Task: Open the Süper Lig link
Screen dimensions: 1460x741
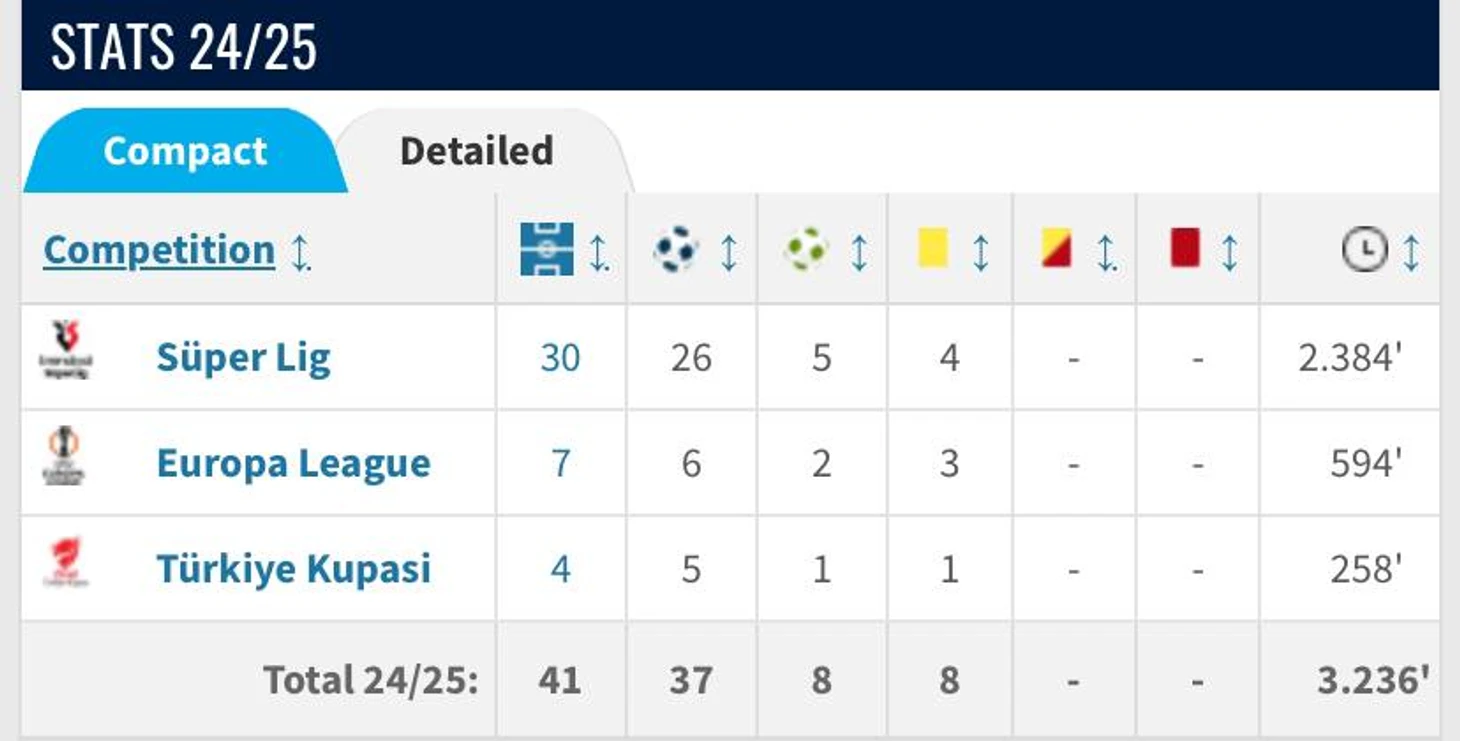Action: pos(243,357)
